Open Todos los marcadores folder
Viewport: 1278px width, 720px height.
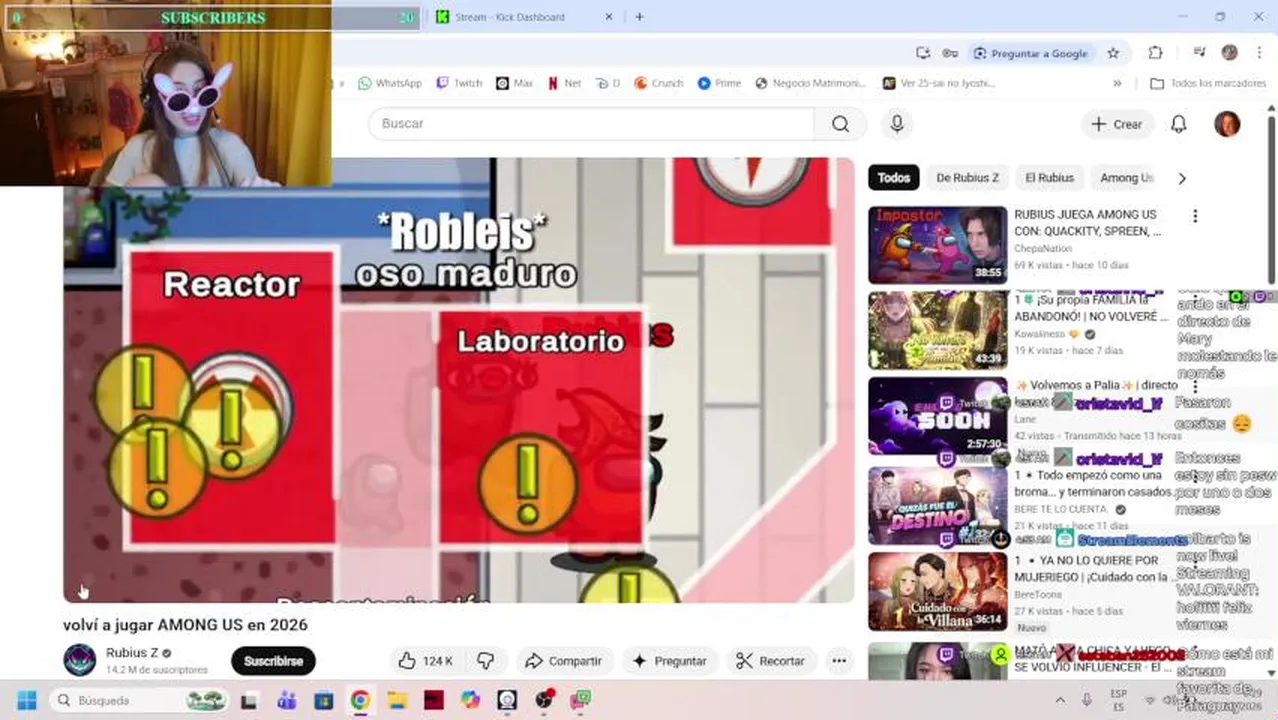(1208, 83)
